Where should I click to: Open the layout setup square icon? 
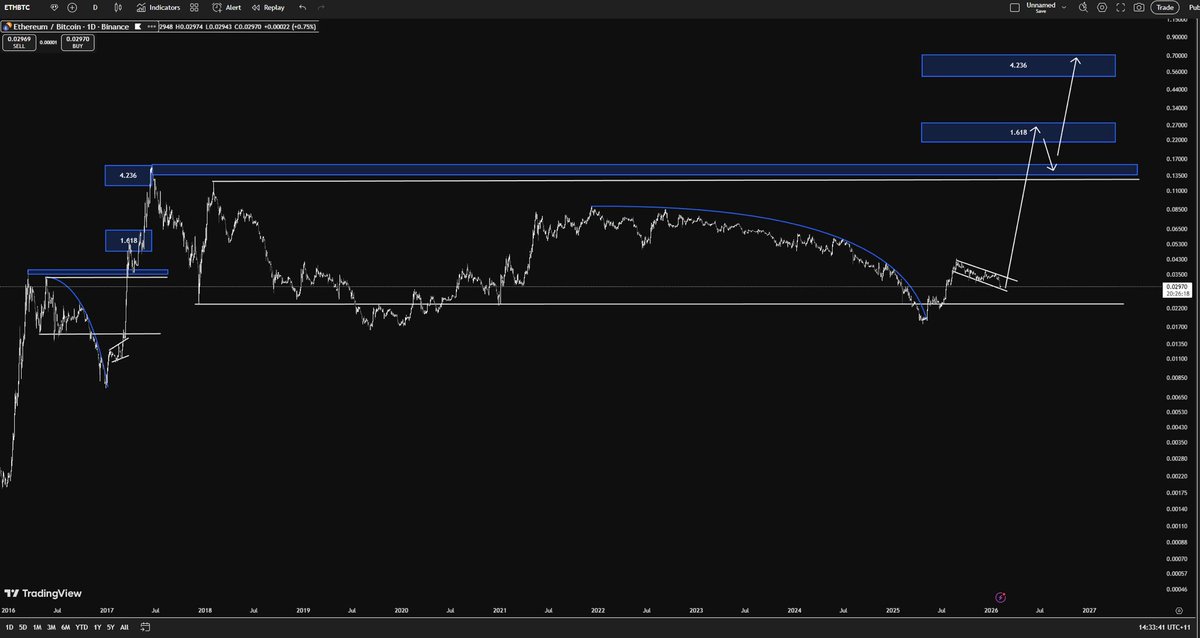pos(1016,7)
